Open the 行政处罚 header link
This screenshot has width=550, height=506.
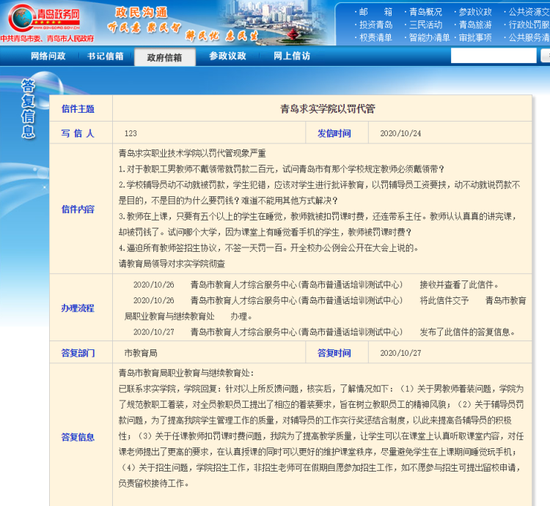point(529,25)
